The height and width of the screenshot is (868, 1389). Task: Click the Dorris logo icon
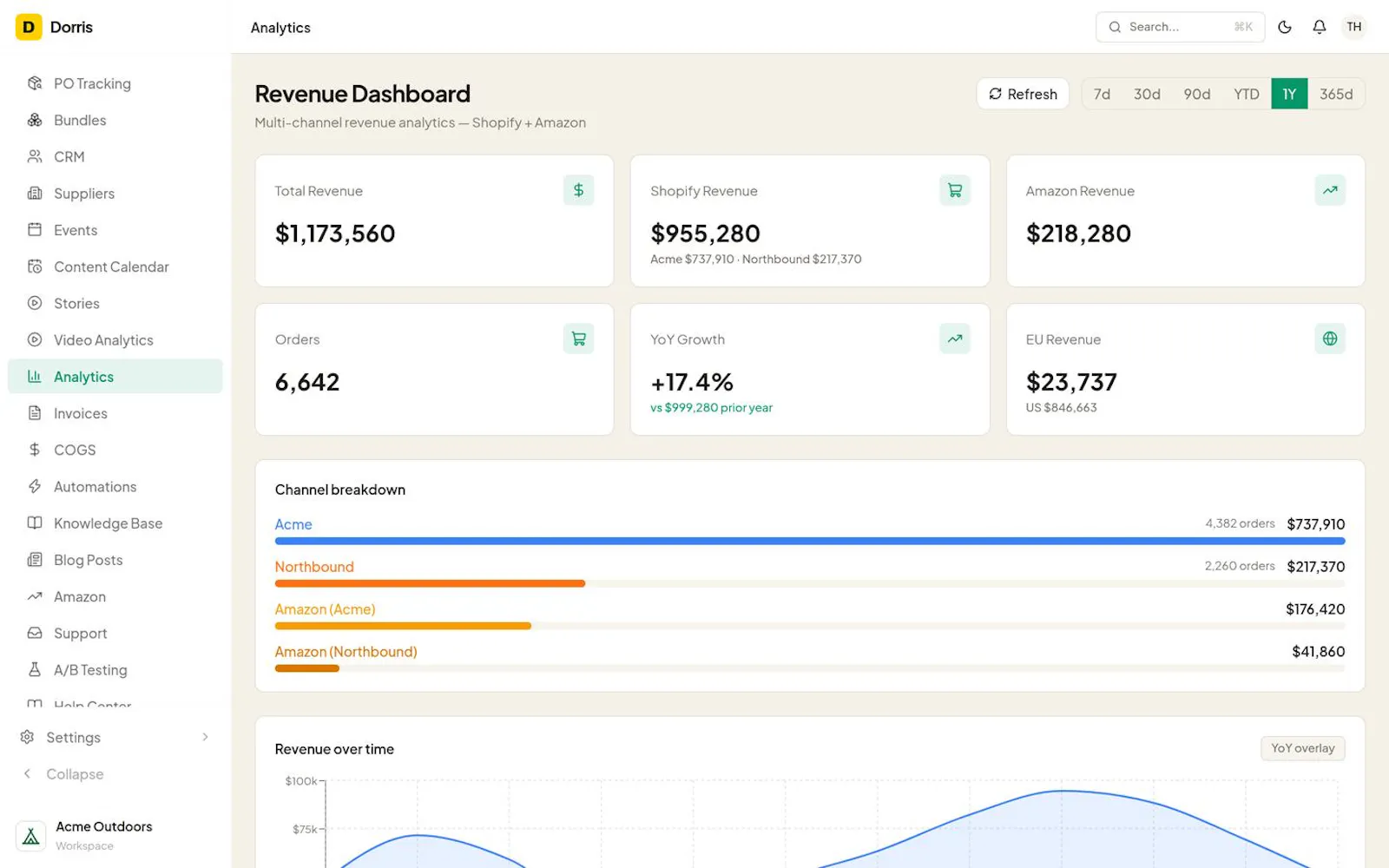coord(29,27)
